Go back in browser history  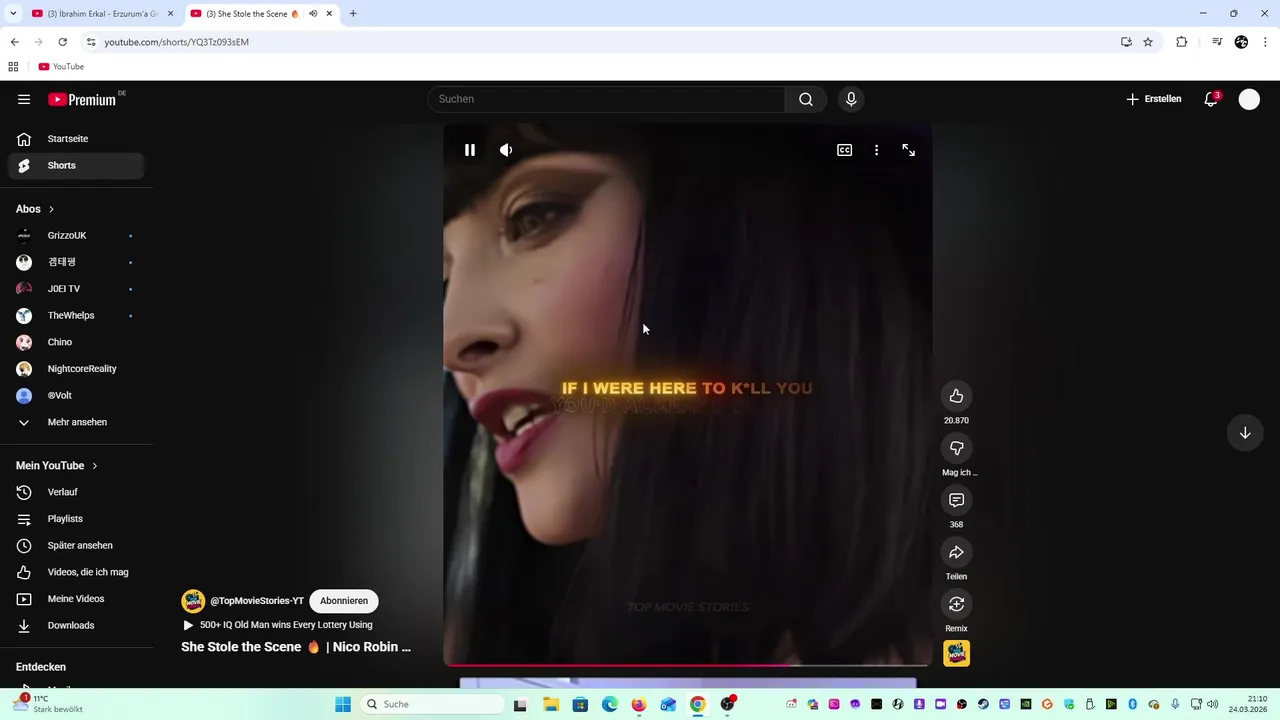tap(14, 42)
